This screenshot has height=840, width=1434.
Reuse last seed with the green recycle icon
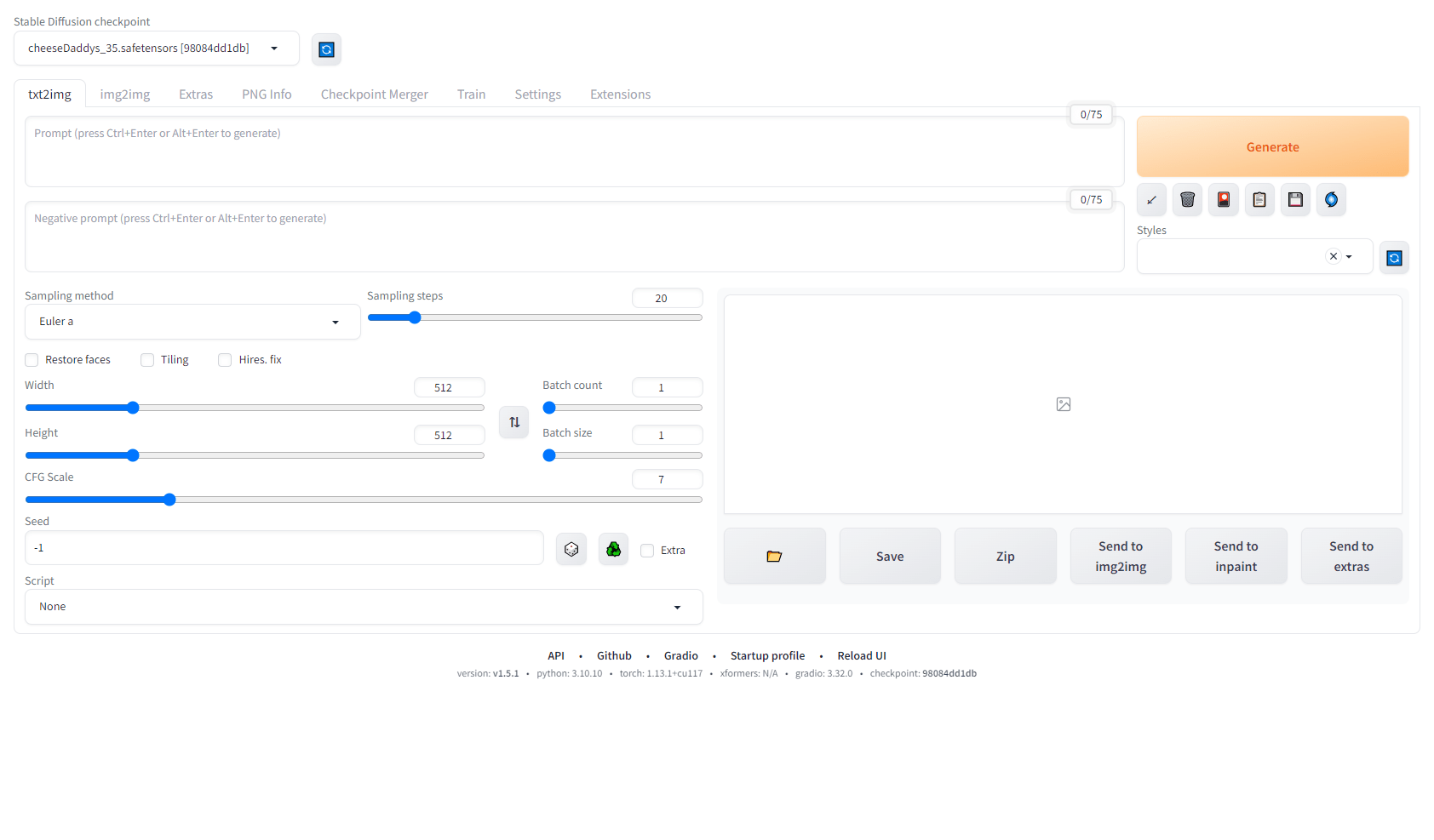point(613,550)
